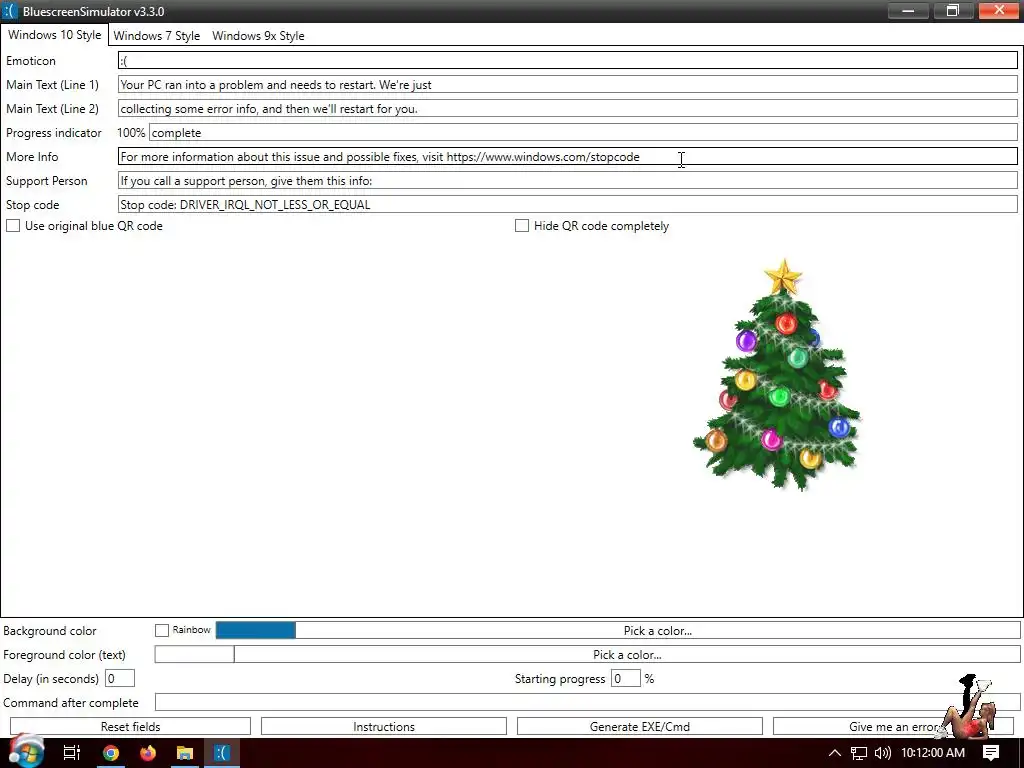Click the Stop code label
Viewport: 1024px width, 768px height.
(x=33, y=205)
